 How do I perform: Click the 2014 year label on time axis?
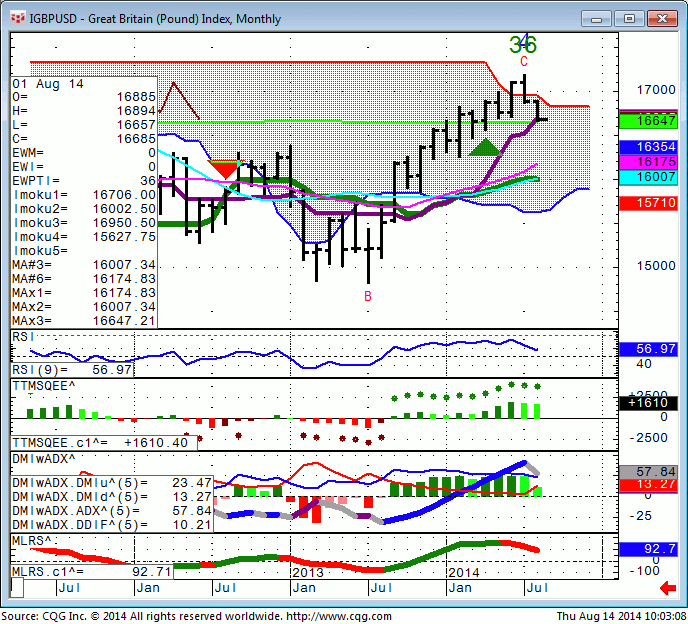click(464, 573)
